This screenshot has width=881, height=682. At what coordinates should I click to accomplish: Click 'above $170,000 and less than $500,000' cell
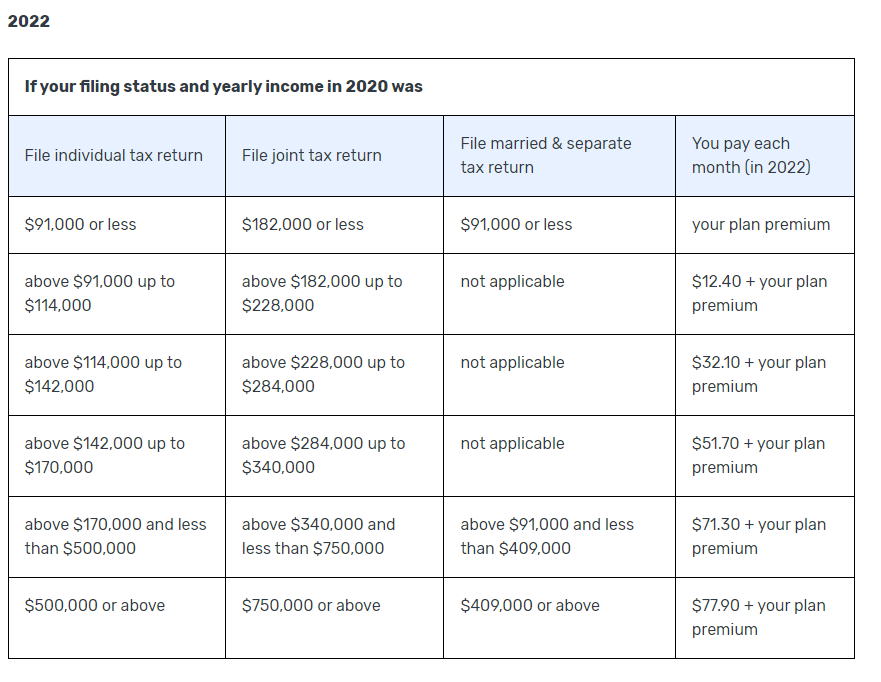point(115,536)
